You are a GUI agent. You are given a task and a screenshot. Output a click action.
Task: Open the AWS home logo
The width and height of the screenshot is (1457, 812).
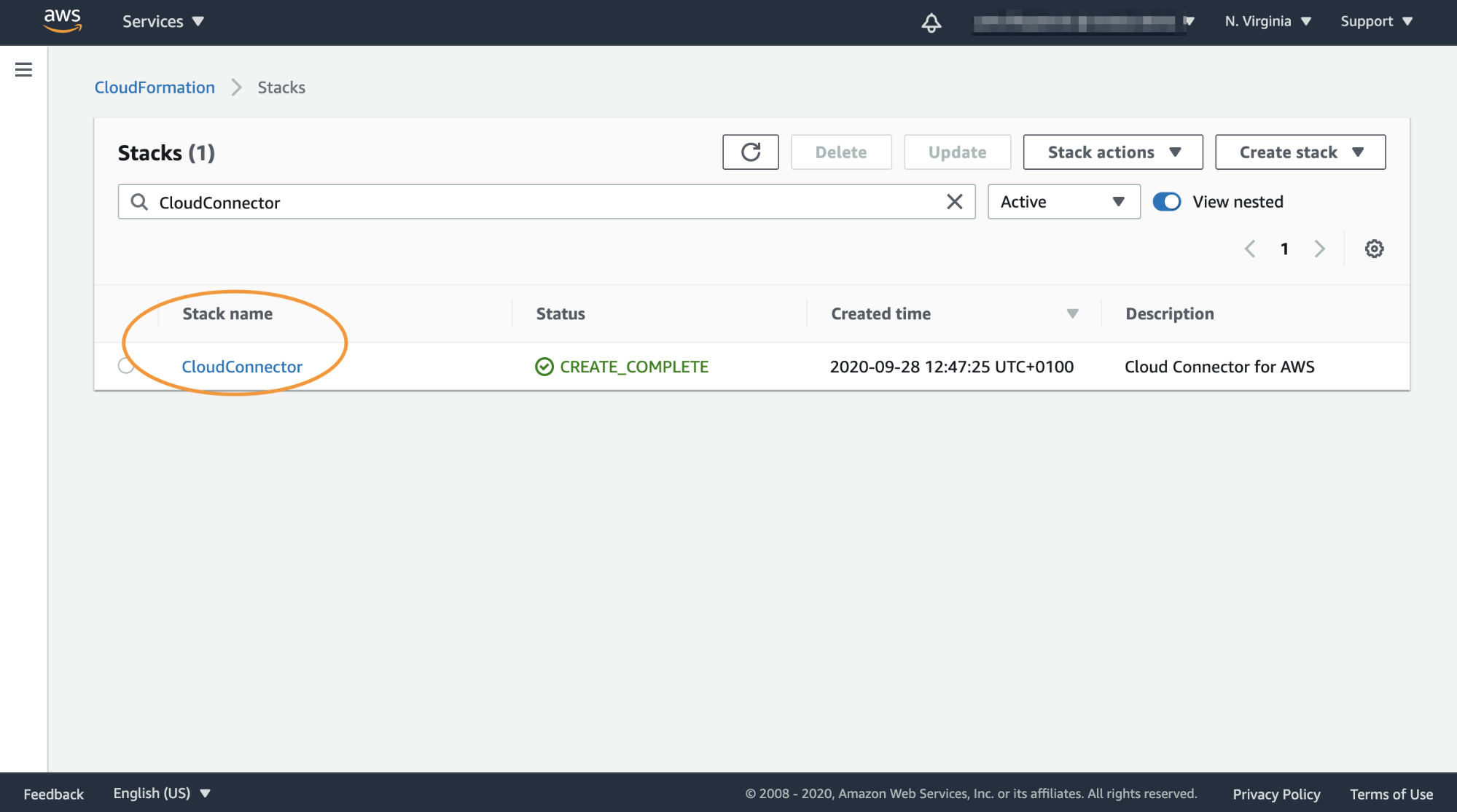click(x=63, y=21)
